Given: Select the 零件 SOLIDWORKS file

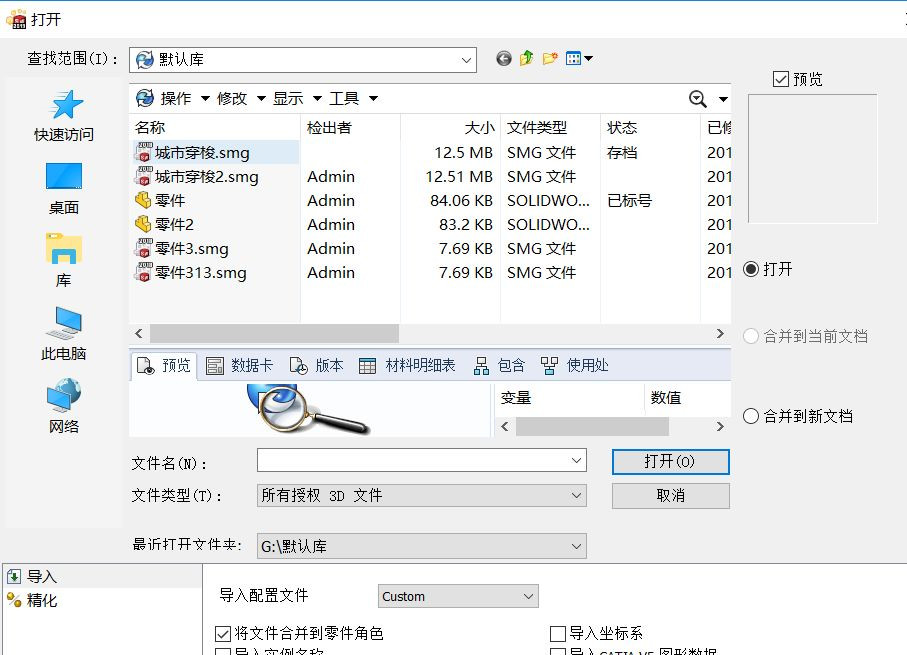Looking at the screenshot, I should (x=170, y=201).
